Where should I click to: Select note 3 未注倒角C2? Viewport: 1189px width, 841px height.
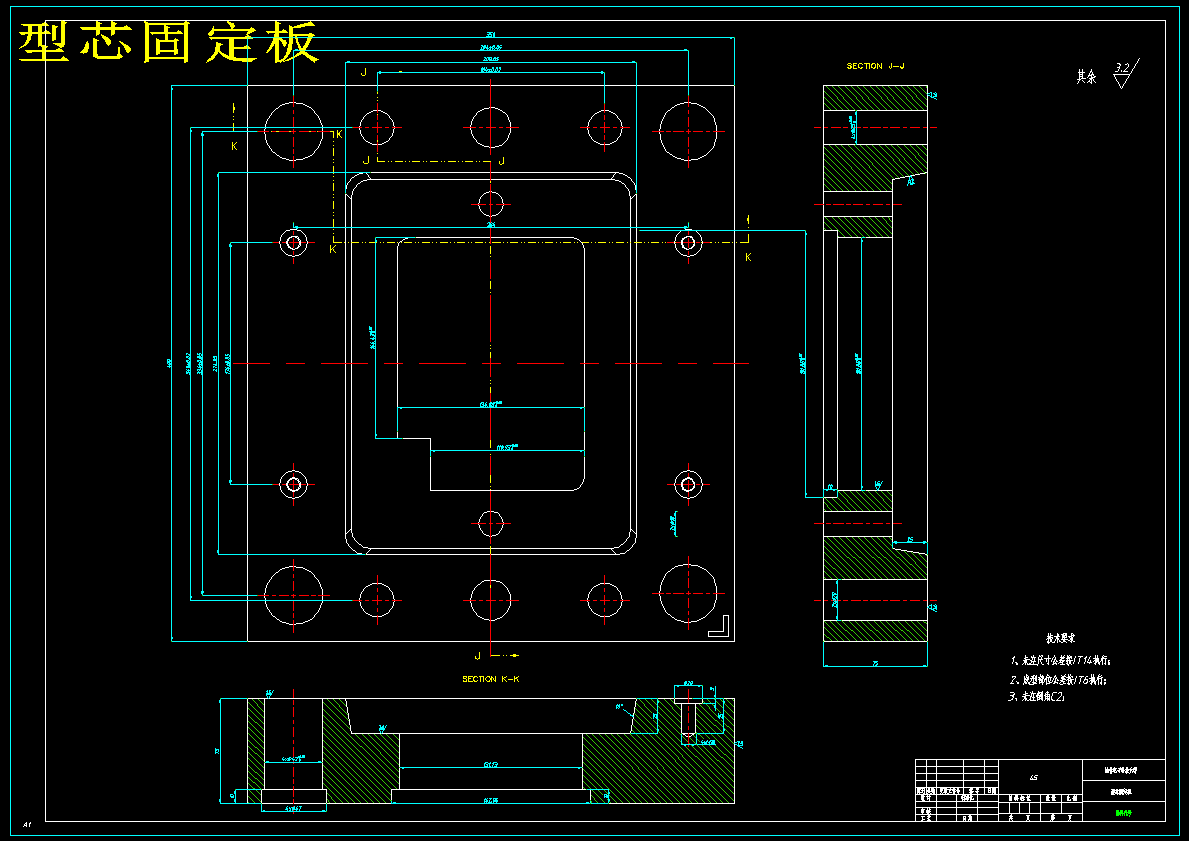point(1037,696)
